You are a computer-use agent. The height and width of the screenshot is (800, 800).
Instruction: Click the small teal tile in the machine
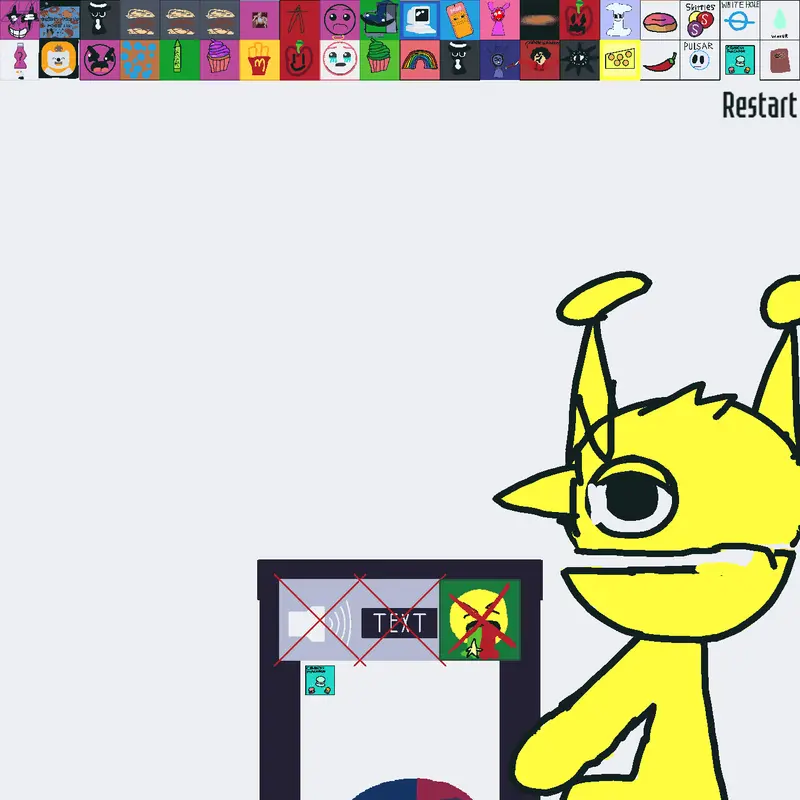click(320, 680)
